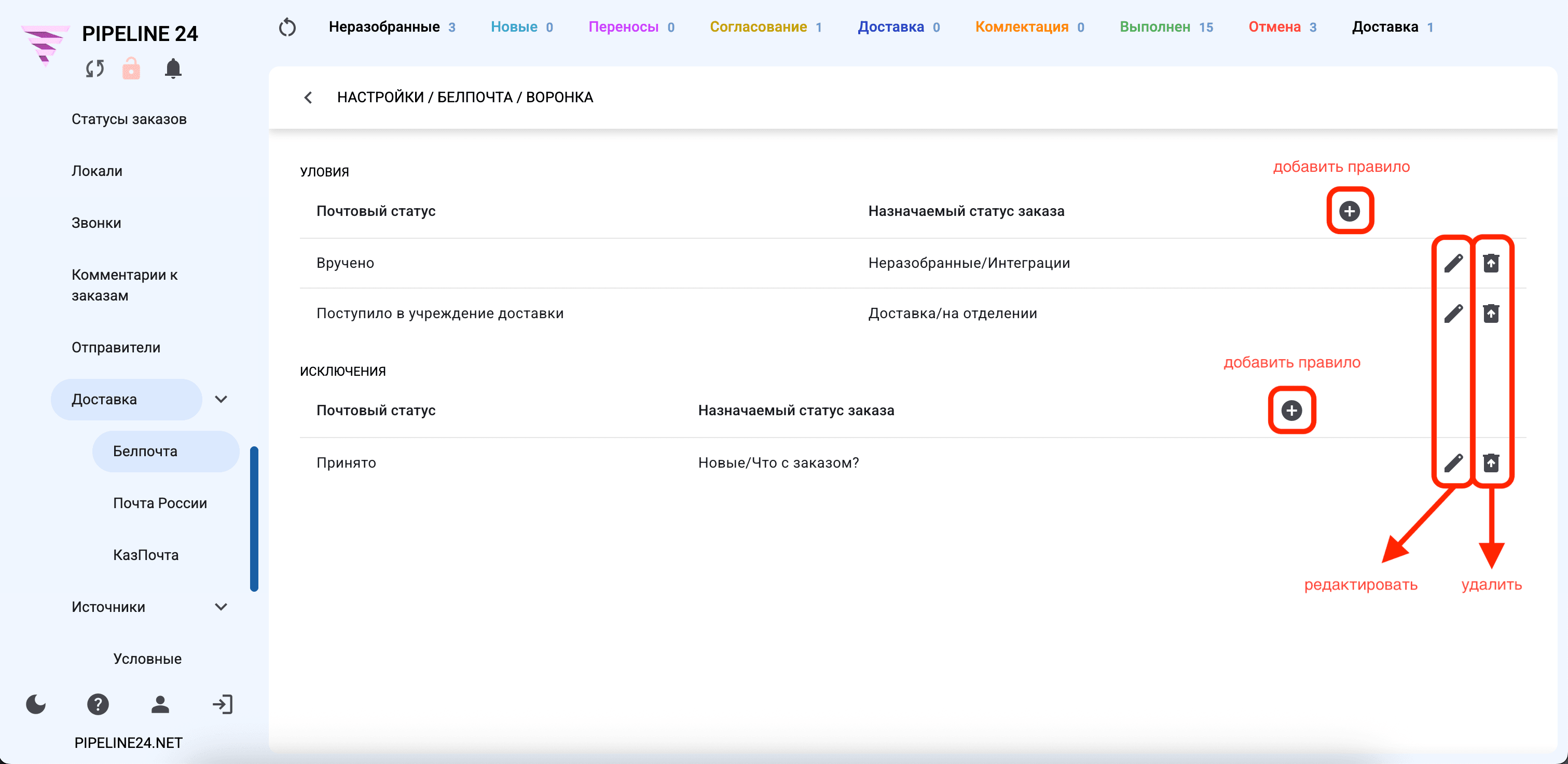The image size is (1568, 764).
Task: Add a rule in the УЛОВИЯ section
Action: point(1350,211)
